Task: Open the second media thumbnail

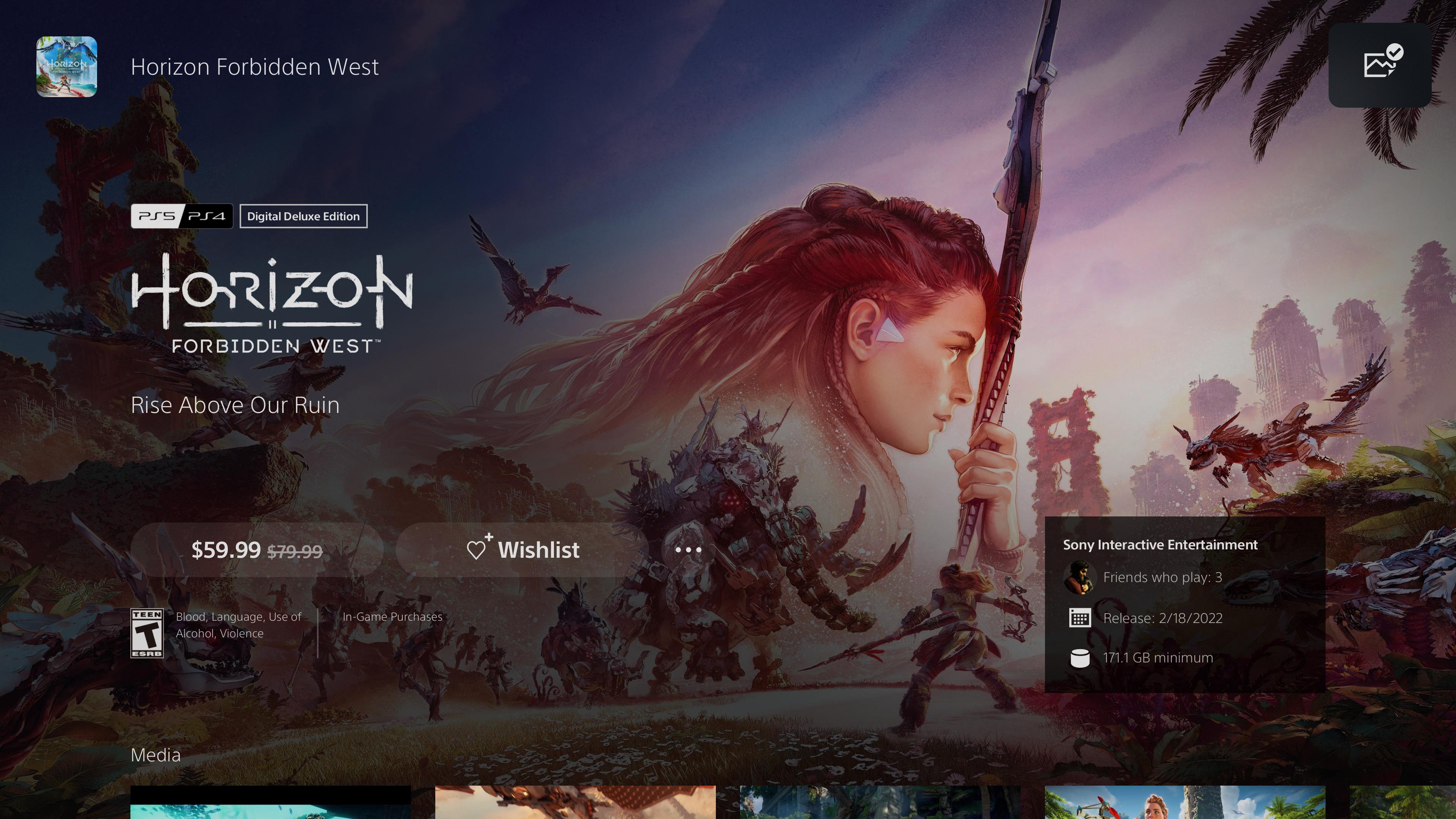Action: (x=576, y=803)
